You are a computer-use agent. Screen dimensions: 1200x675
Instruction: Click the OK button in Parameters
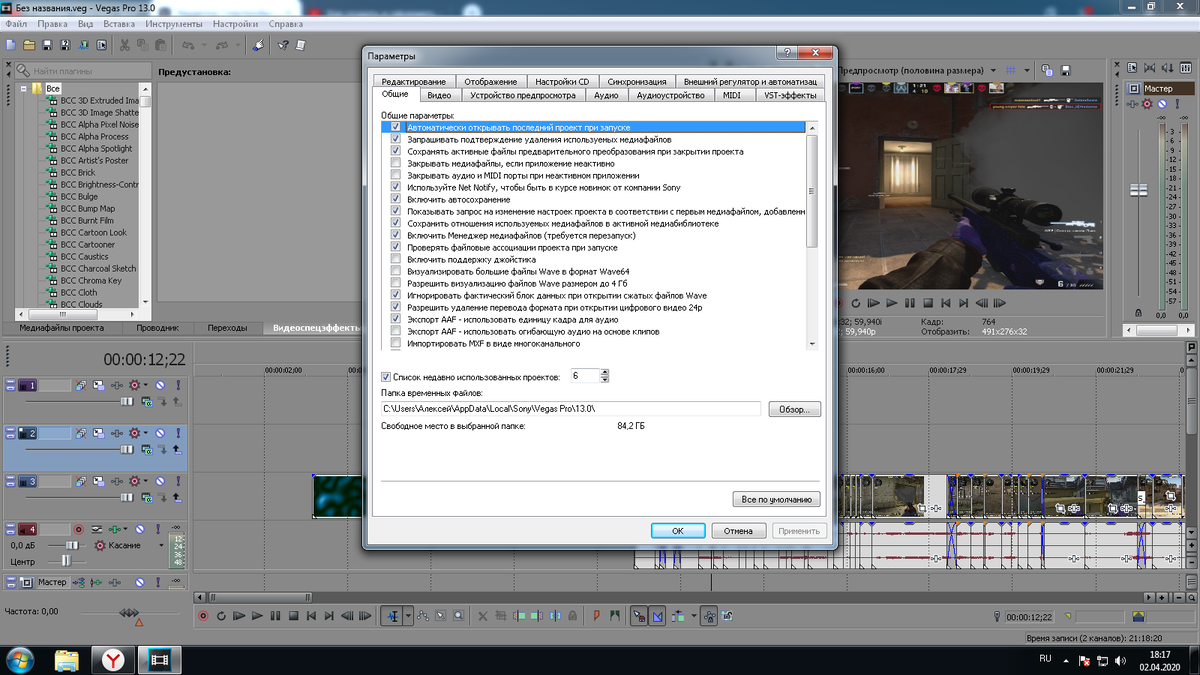(678, 531)
